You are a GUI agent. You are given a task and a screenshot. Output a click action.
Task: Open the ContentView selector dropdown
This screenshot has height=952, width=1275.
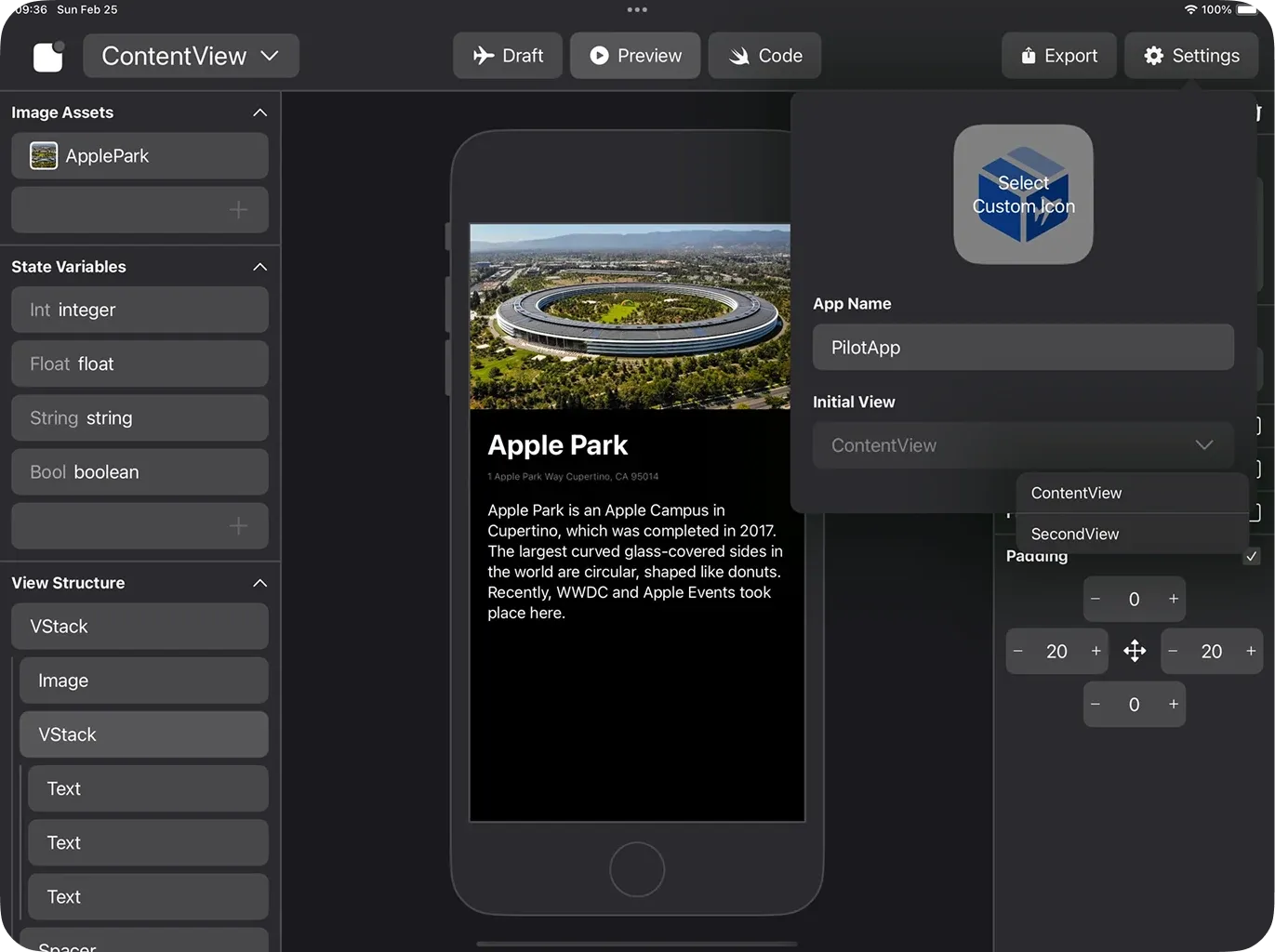[191, 56]
